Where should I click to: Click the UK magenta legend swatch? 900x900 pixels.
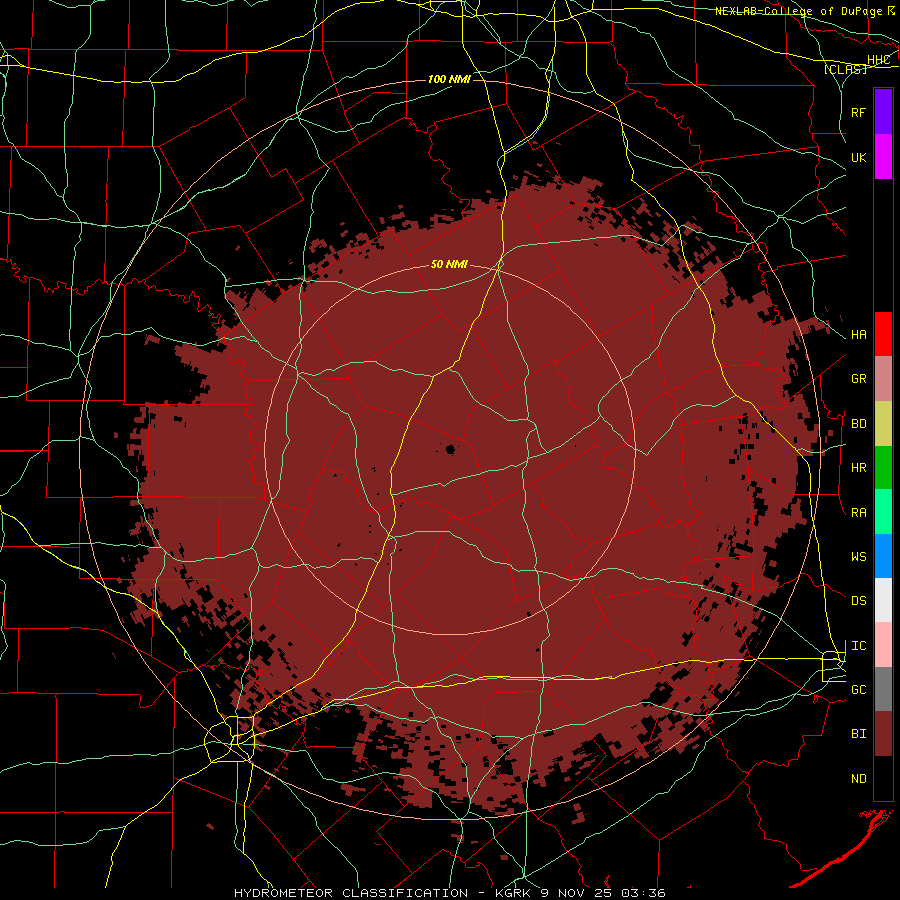[x=883, y=157]
